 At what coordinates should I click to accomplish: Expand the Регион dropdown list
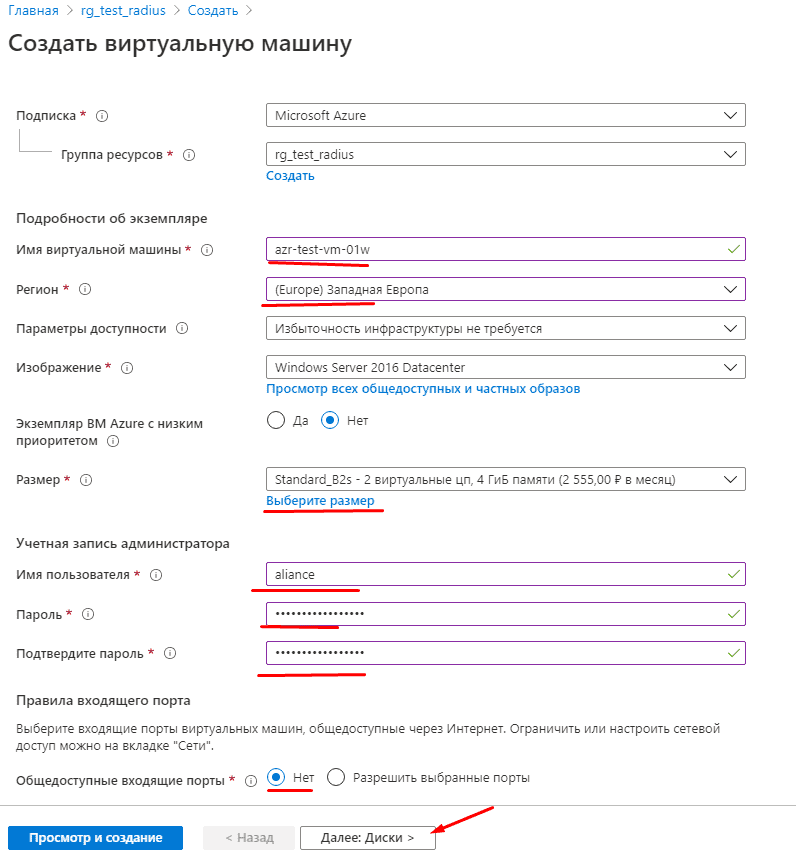click(x=505, y=289)
